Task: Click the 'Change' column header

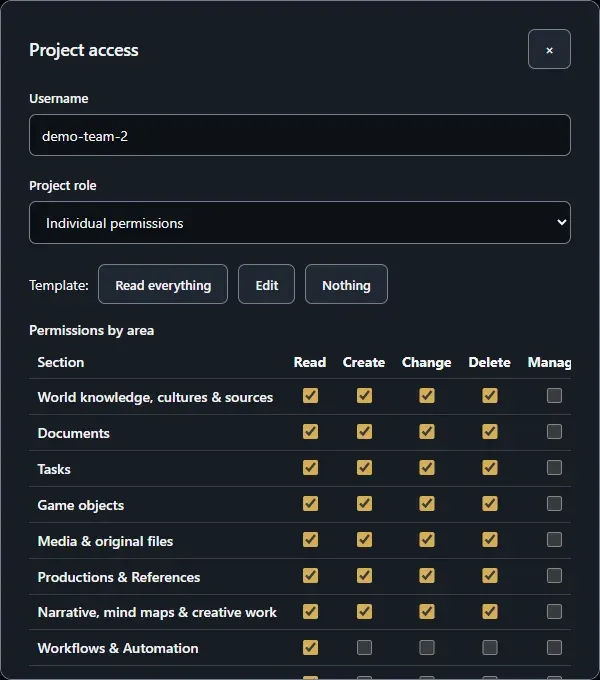Action: (427, 362)
